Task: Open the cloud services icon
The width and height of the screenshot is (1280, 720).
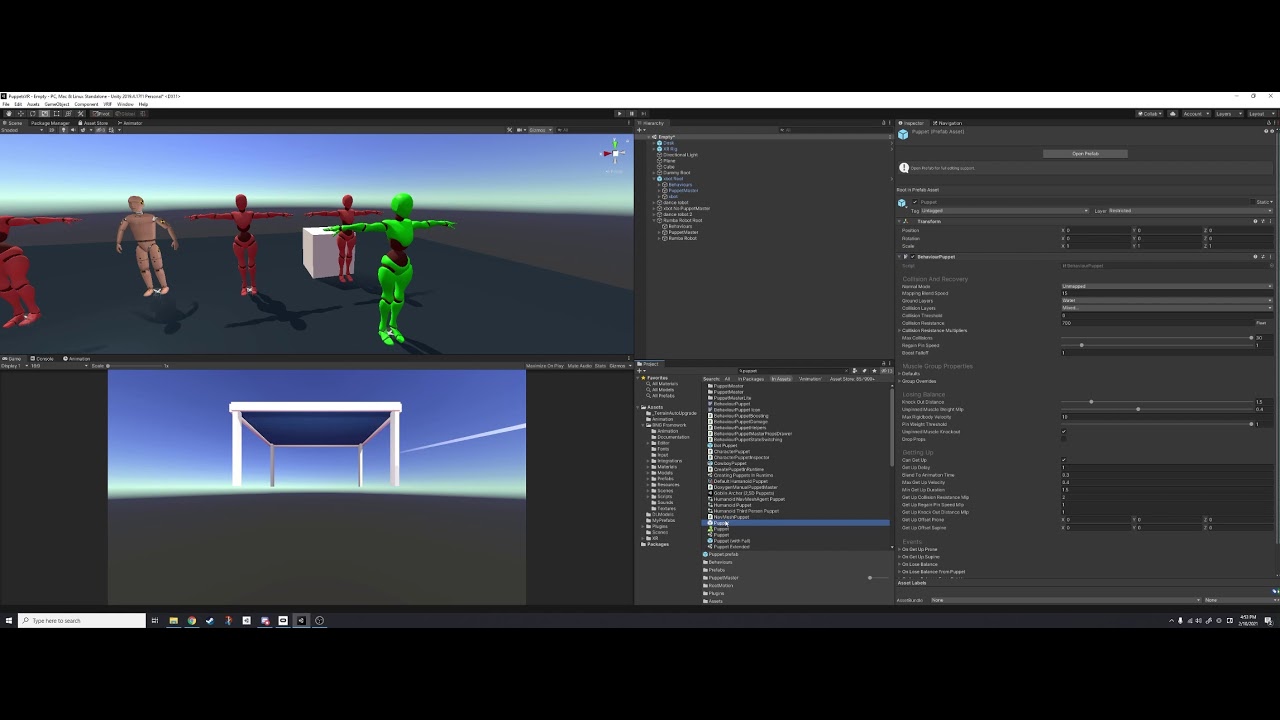Action: click(1172, 114)
